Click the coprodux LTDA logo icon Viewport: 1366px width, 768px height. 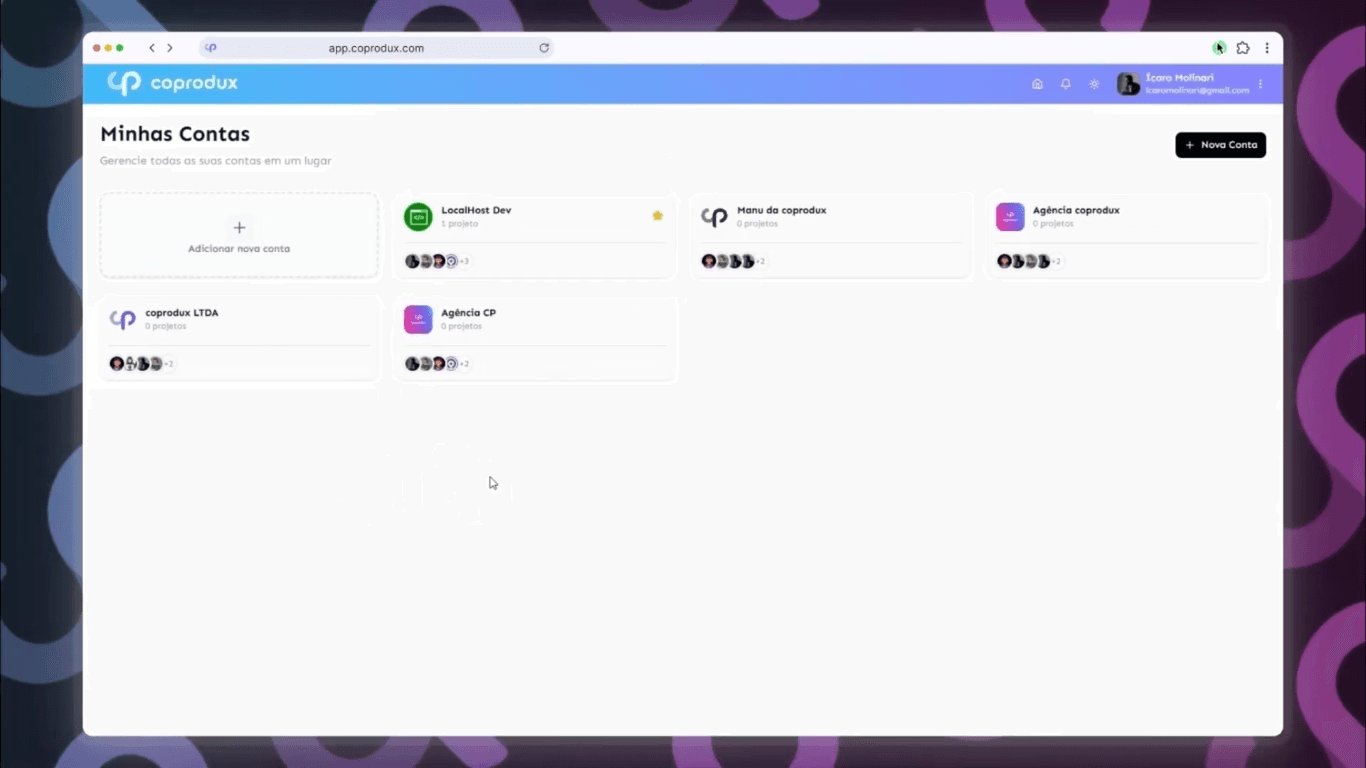tap(122, 319)
